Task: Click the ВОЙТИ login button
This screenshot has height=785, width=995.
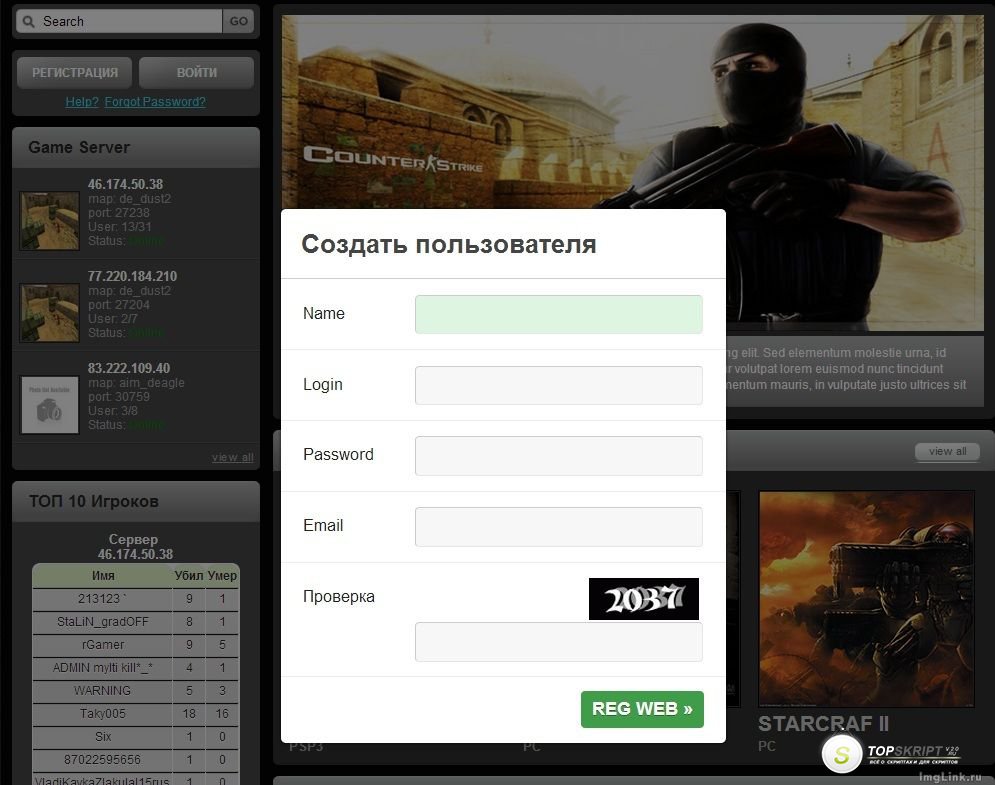Action: click(x=197, y=73)
